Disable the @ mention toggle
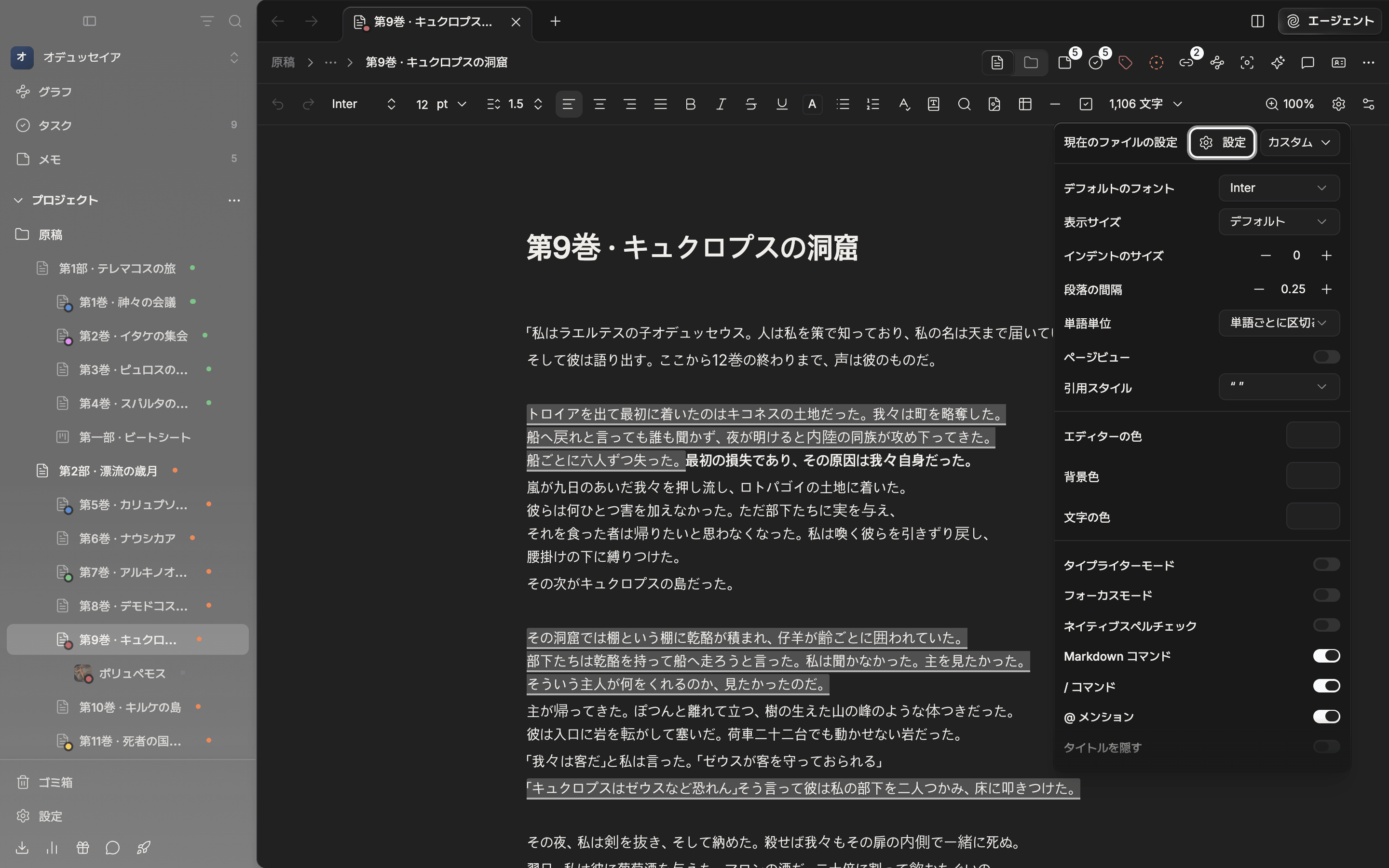The height and width of the screenshot is (868, 1389). [1326, 717]
